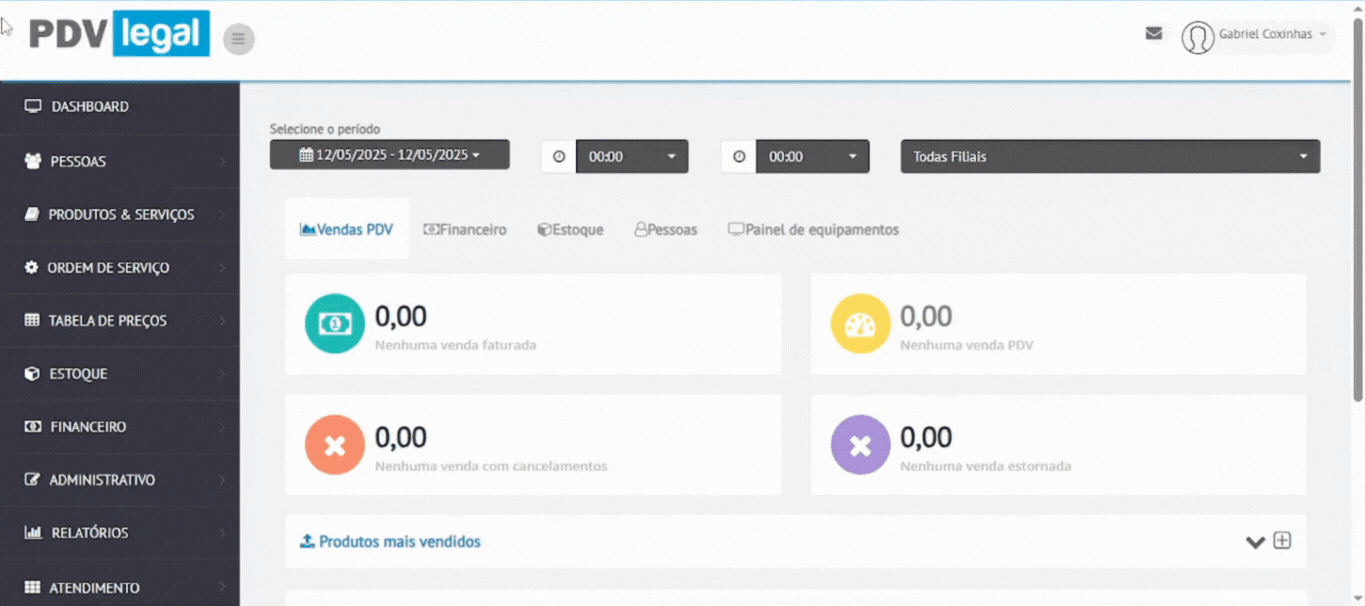Click the Gabriel Coxinhas user avatar icon

(1197, 37)
